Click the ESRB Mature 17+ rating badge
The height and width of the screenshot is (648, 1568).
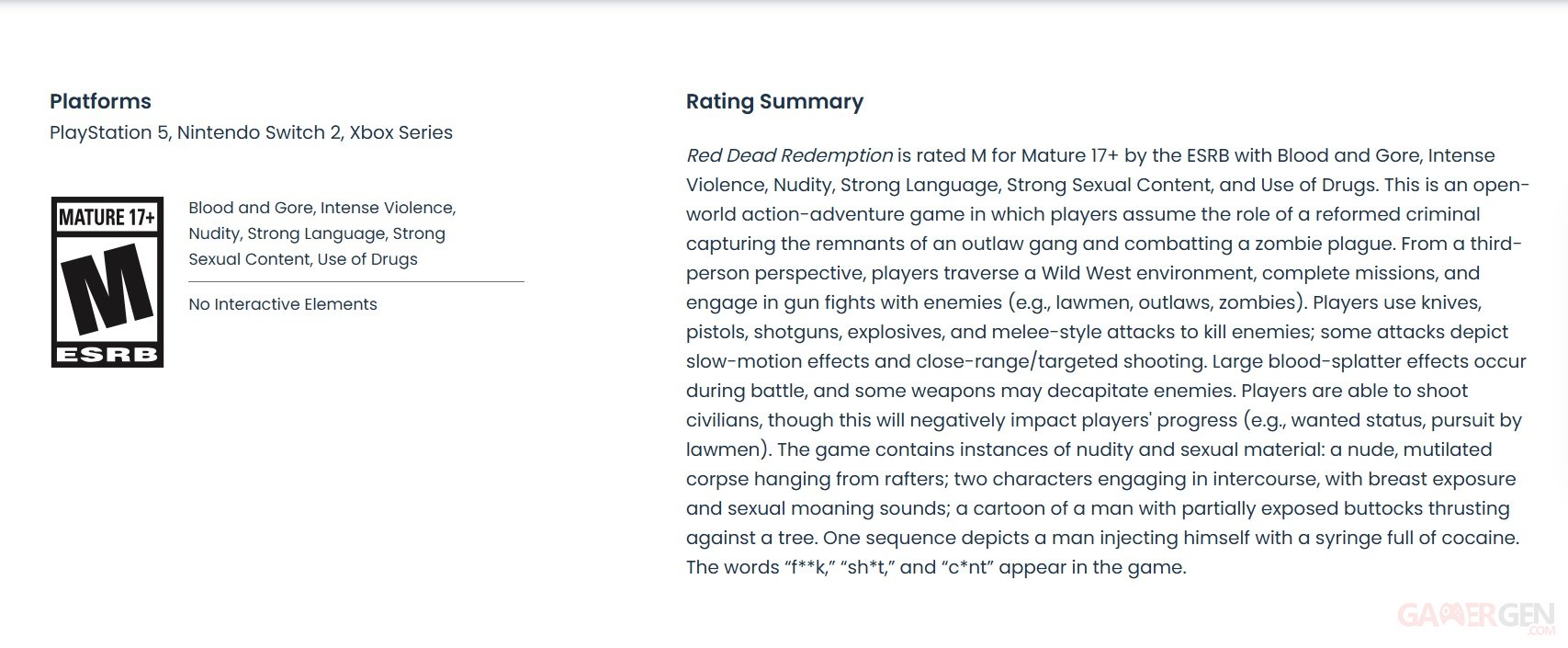[107, 281]
